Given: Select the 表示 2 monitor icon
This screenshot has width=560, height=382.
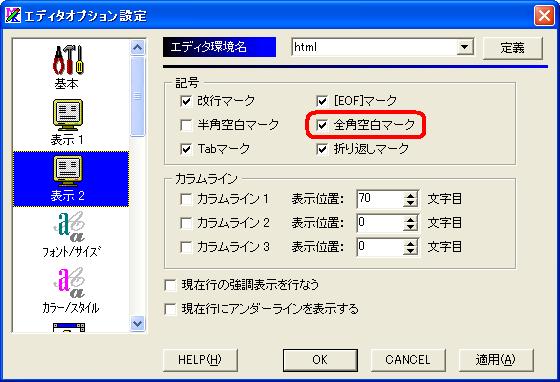Looking at the screenshot, I should (x=68, y=171).
